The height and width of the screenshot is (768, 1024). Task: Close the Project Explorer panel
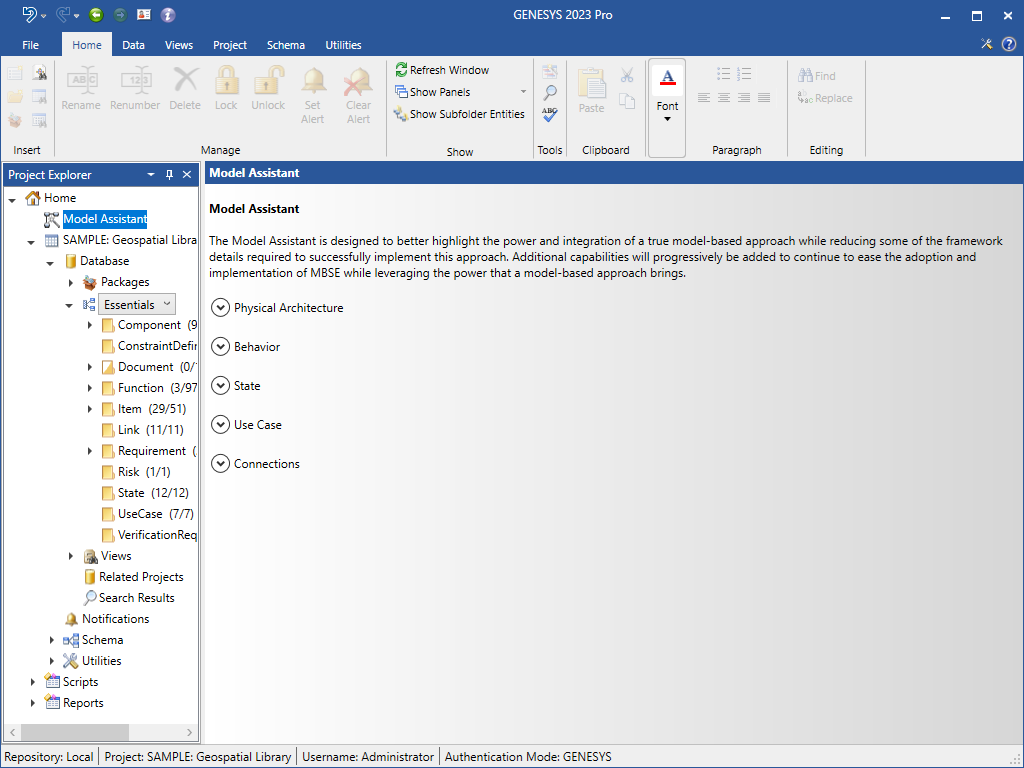click(187, 174)
